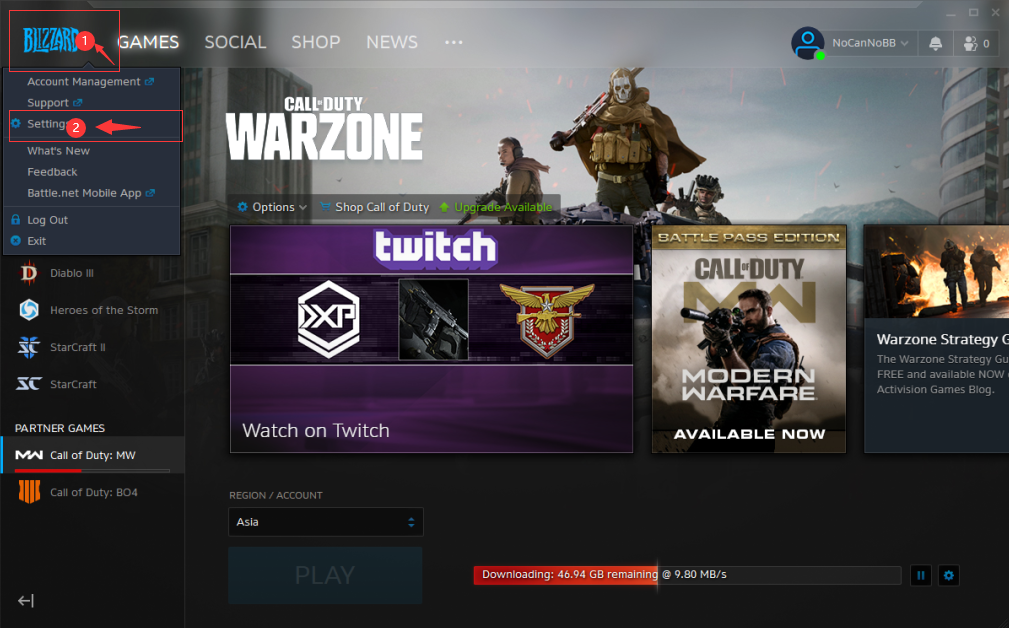Image resolution: width=1009 pixels, height=628 pixels.
Task: Expand the NoCanNoBB account menu
Action: click(870, 43)
